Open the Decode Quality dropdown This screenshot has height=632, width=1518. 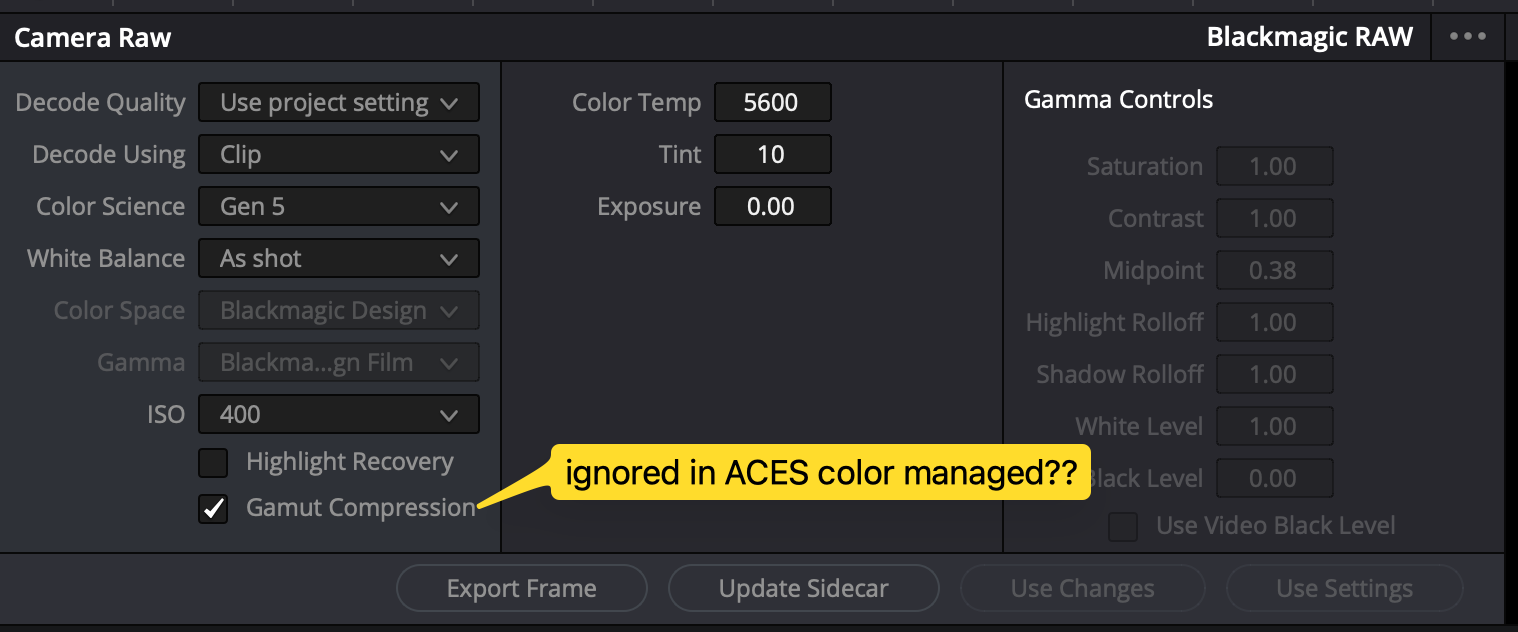point(338,103)
